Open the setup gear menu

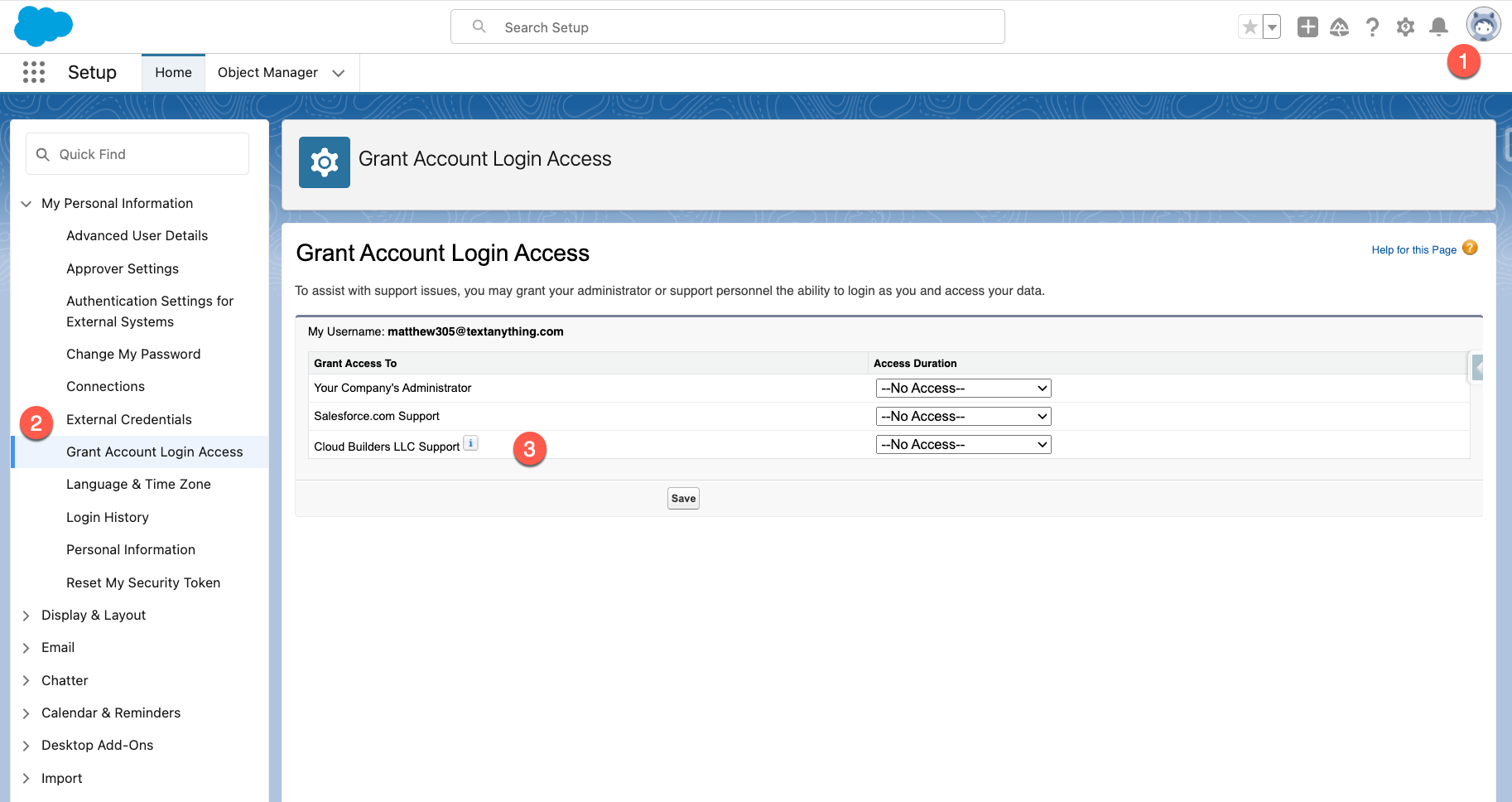(1405, 27)
